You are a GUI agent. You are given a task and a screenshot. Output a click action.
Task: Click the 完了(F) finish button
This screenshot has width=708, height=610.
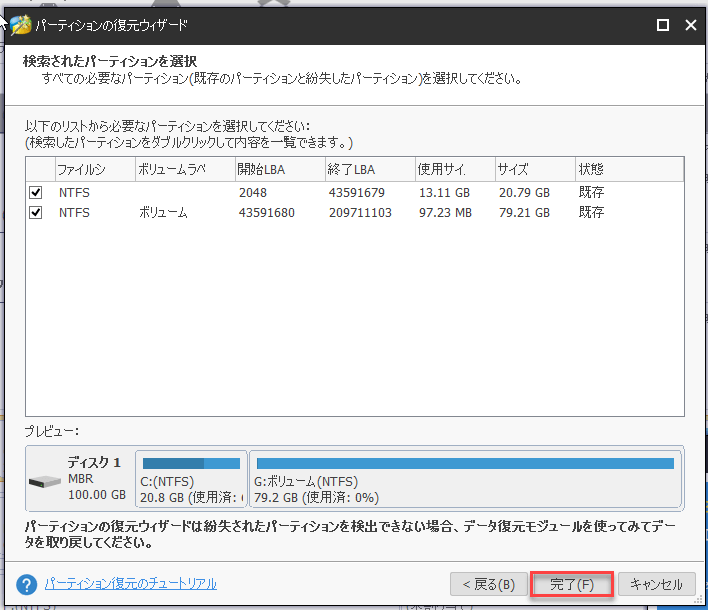point(572,584)
